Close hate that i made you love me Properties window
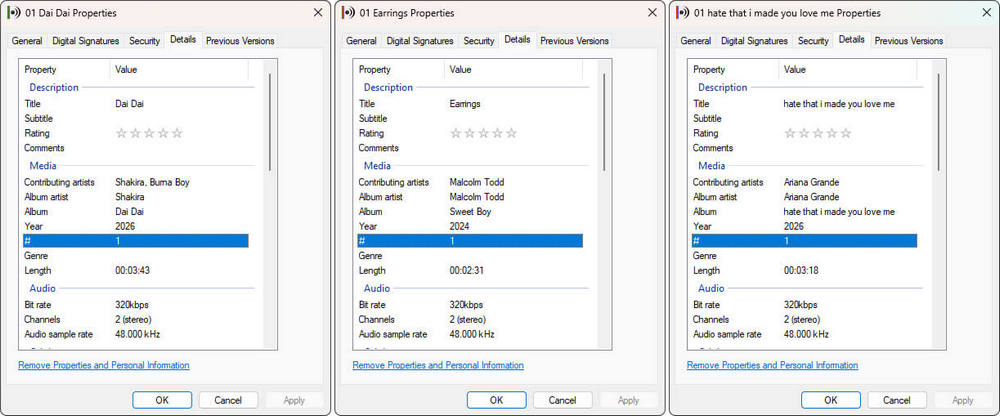 [986, 13]
